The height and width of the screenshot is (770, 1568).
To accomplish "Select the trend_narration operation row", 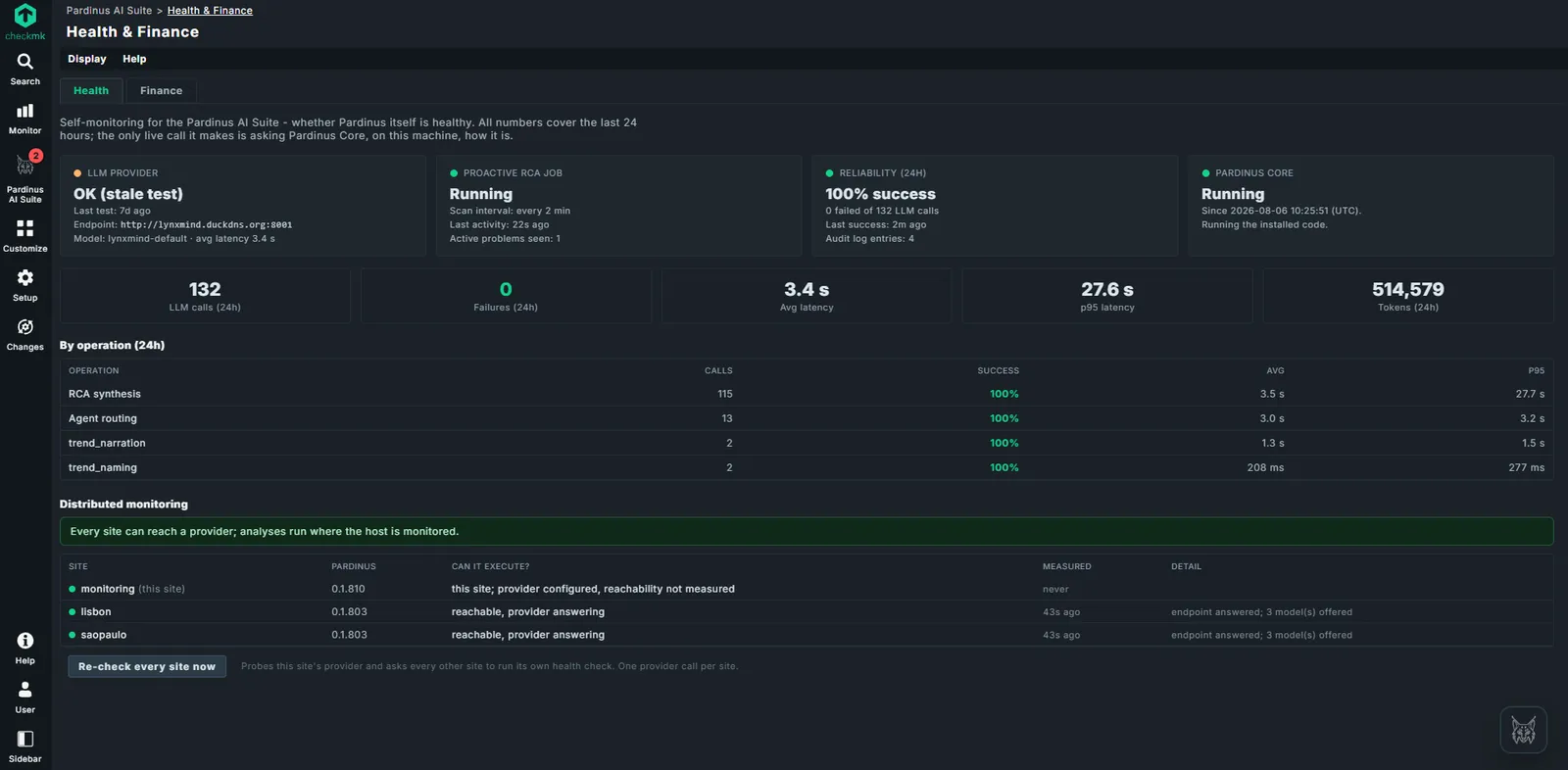I will tap(807, 443).
